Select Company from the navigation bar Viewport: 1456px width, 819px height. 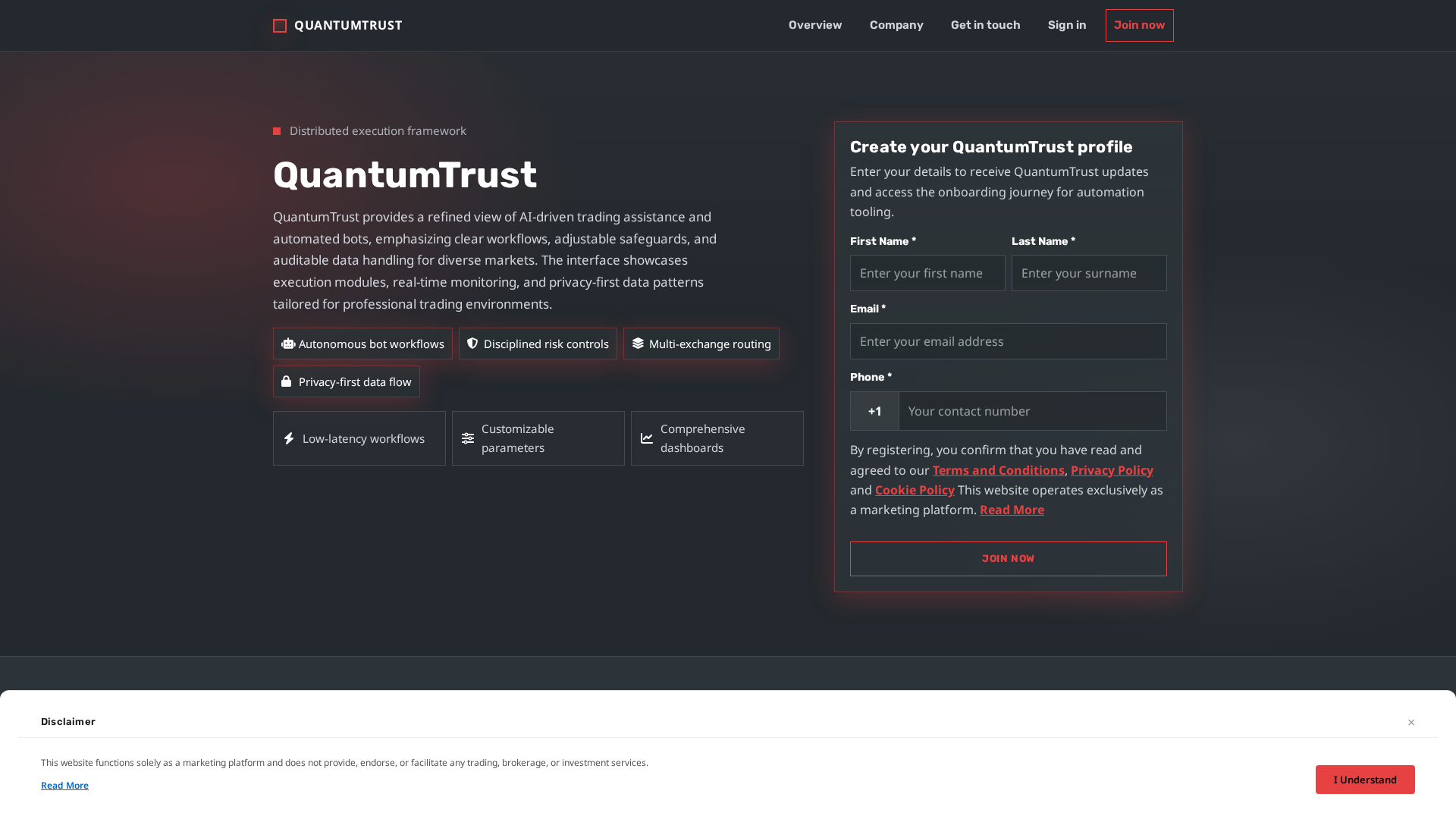point(896,25)
